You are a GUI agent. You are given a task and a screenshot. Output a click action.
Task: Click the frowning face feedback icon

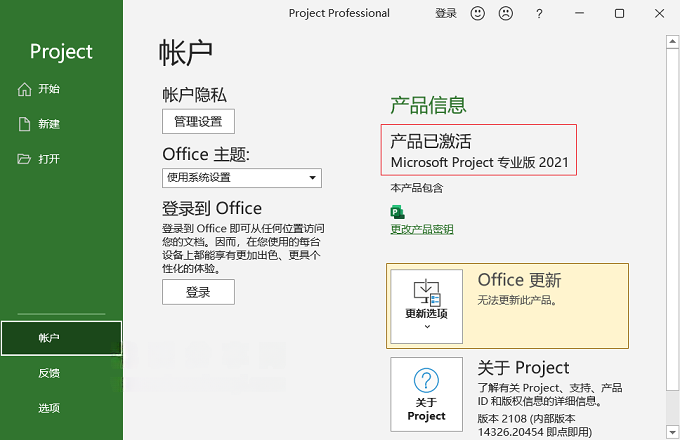506,13
